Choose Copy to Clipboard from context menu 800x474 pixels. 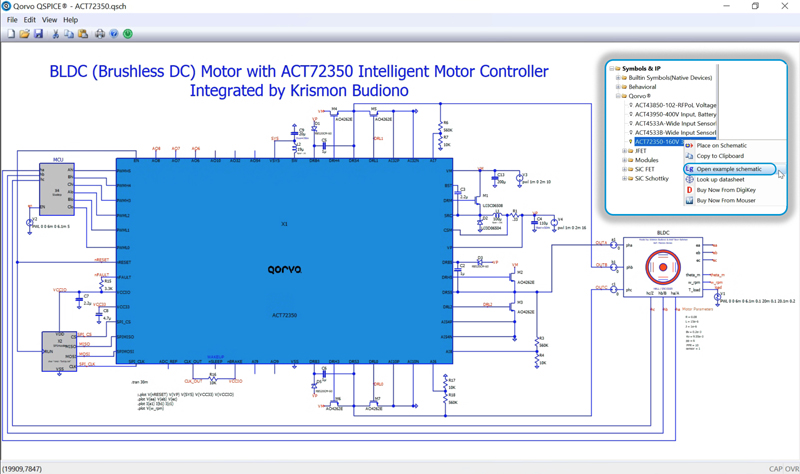pos(720,156)
